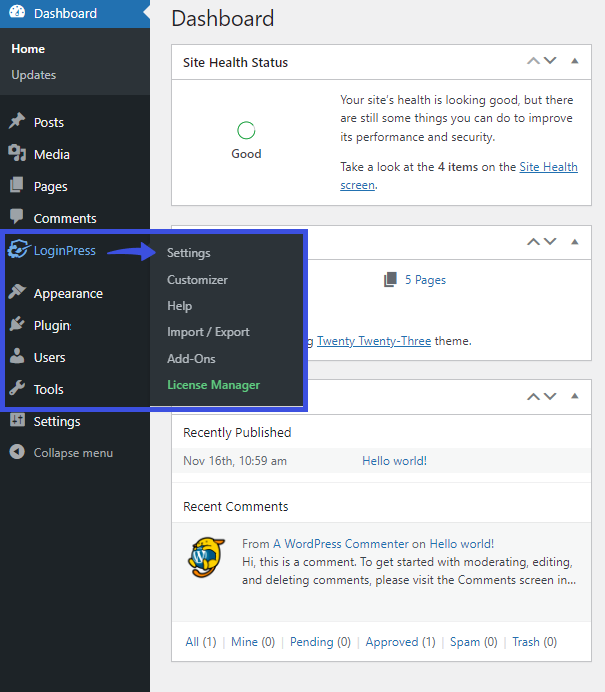Open LoginPress Import / Export
Screen dimensions: 605x692
point(208,332)
